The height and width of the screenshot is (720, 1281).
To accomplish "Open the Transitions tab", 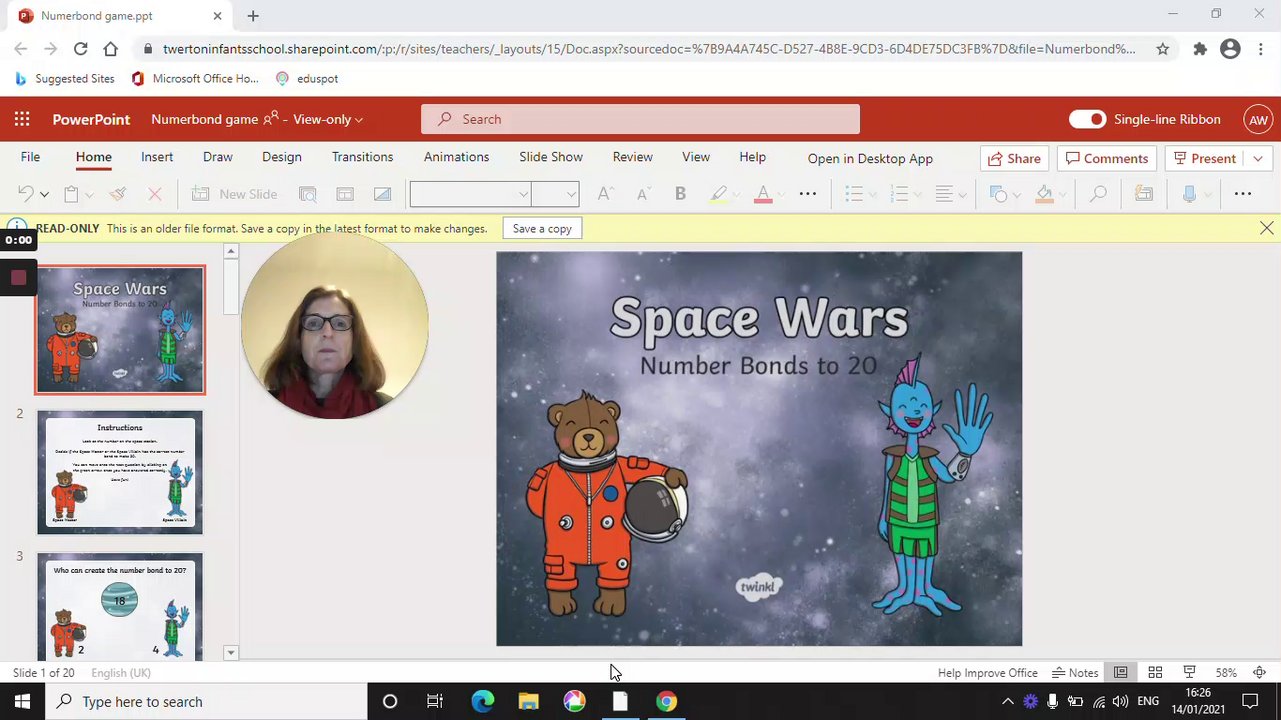I will [x=362, y=157].
